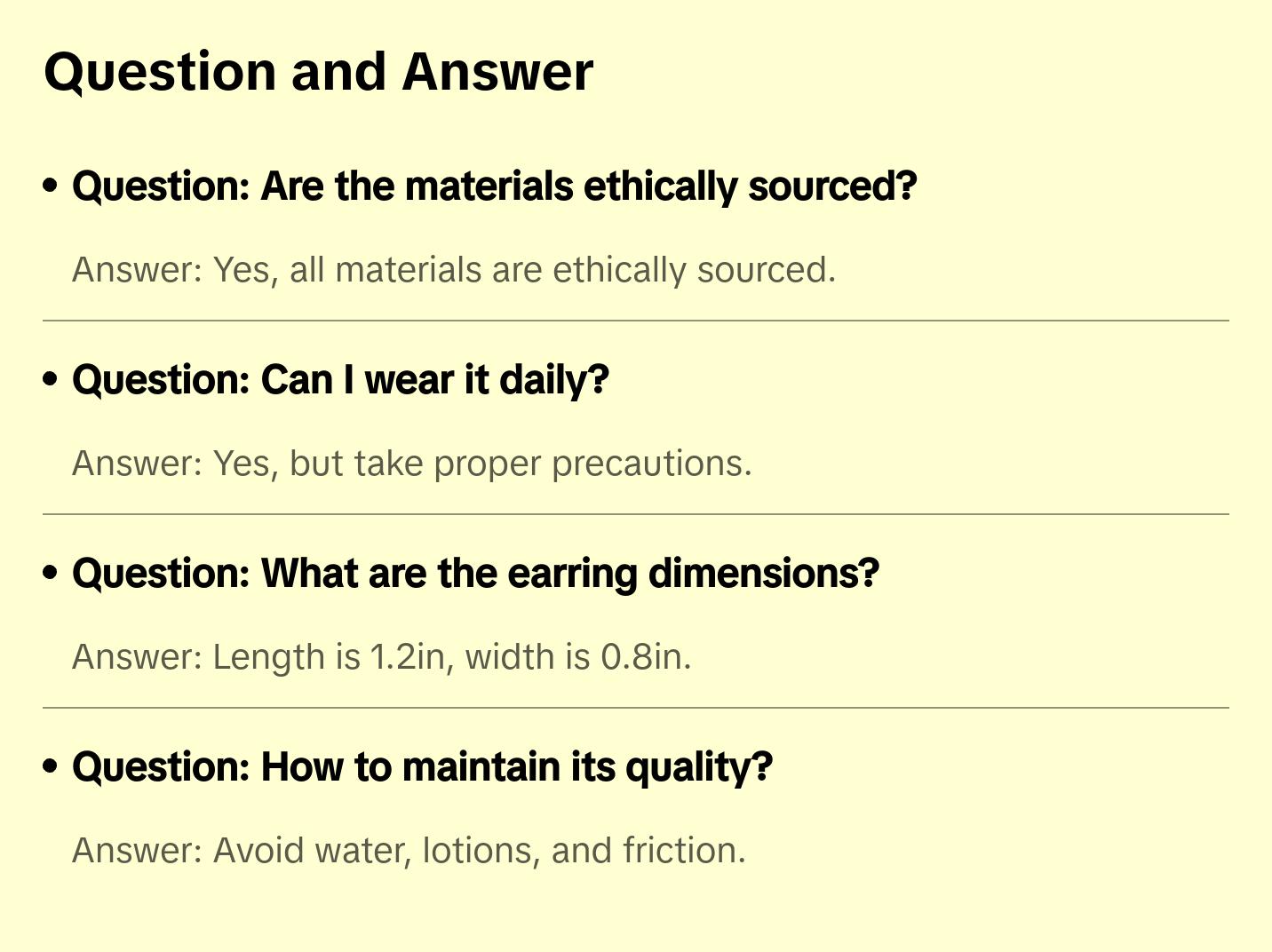Click the word "Answer" in the page heading
The height and width of the screenshot is (952, 1272).
(x=497, y=72)
